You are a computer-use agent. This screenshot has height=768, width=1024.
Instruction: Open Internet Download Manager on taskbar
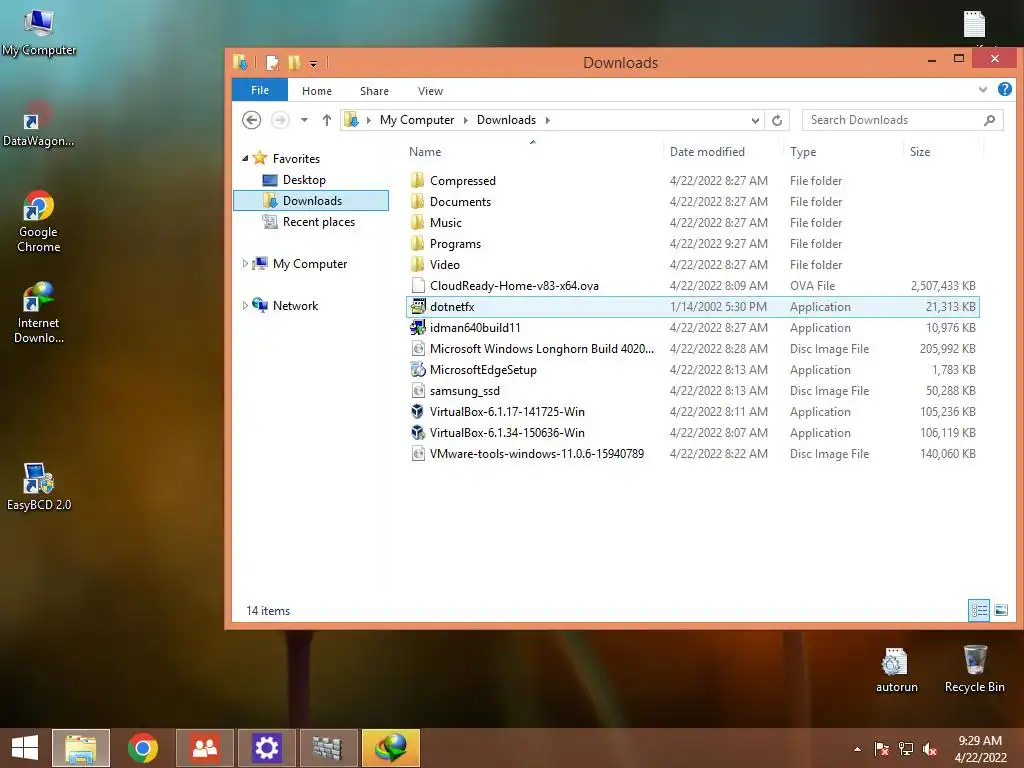click(x=391, y=748)
